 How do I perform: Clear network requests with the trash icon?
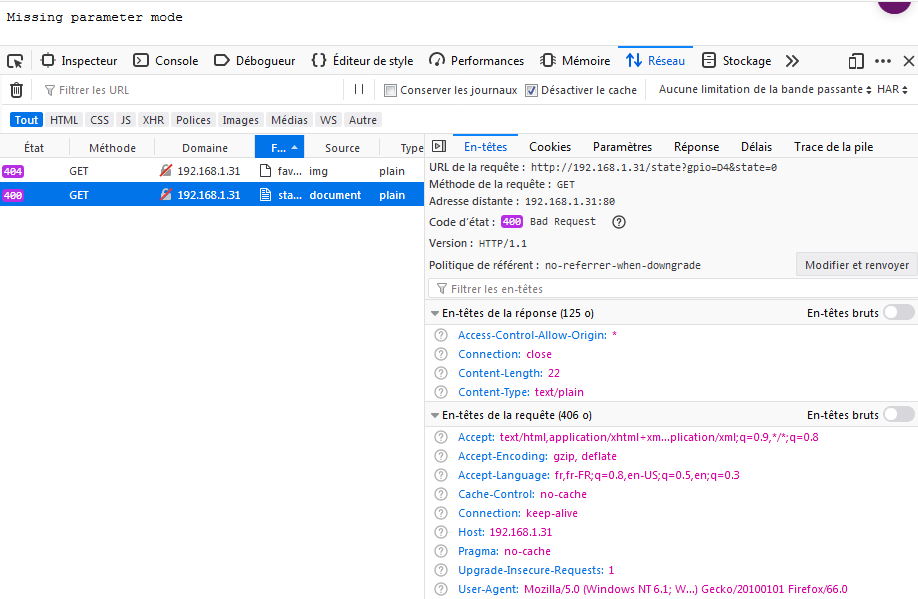pos(14,90)
